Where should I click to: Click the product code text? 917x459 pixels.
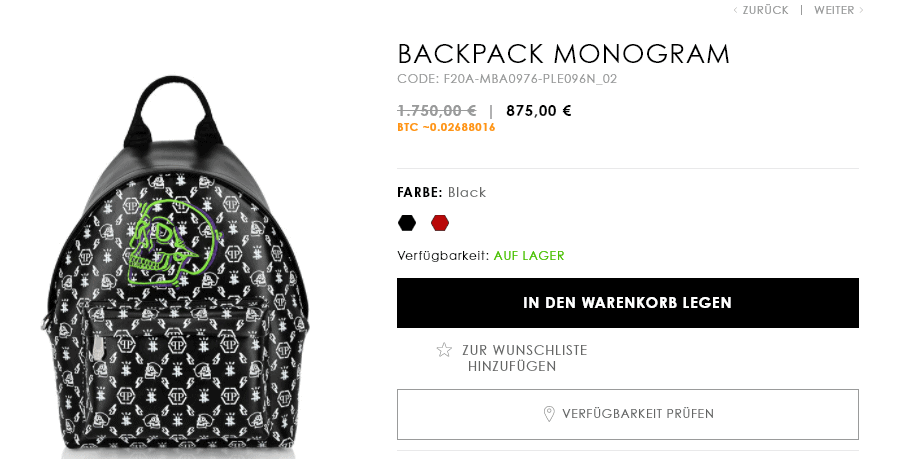click(x=507, y=78)
